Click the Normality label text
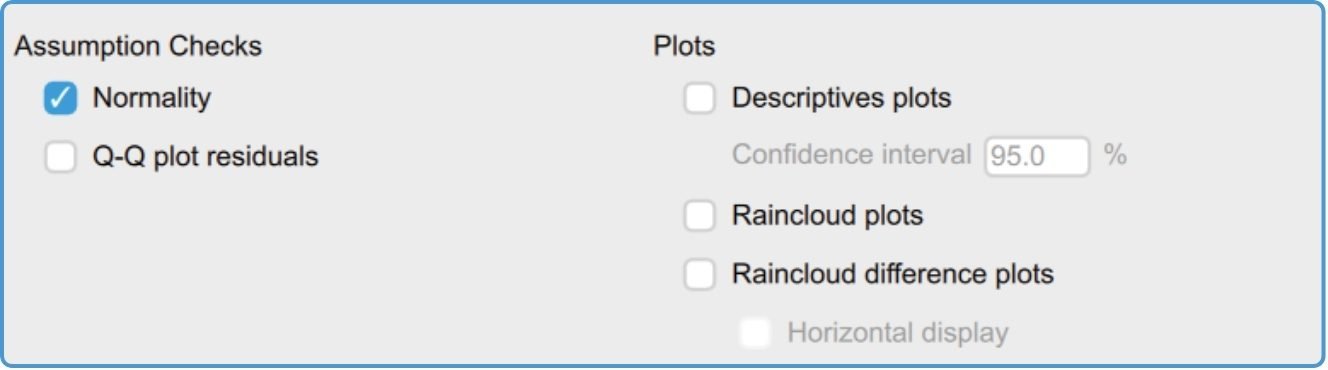Image resolution: width=1328 pixels, height=370 pixels. pyautogui.click(x=152, y=98)
